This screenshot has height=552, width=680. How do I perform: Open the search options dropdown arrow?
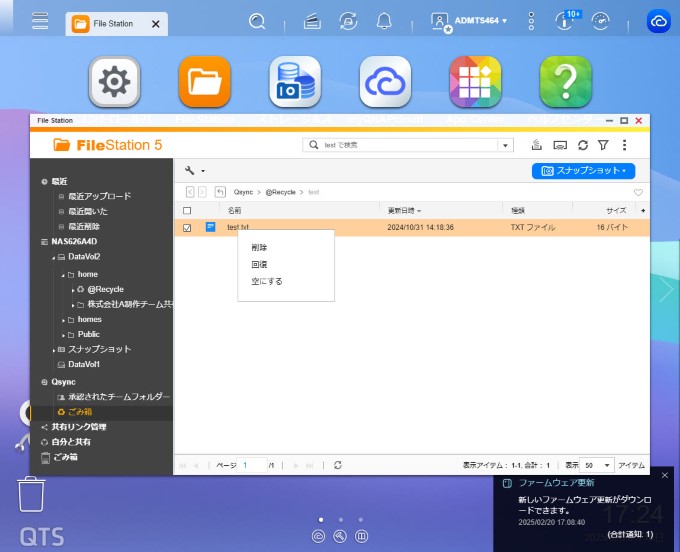click(505, 145)
